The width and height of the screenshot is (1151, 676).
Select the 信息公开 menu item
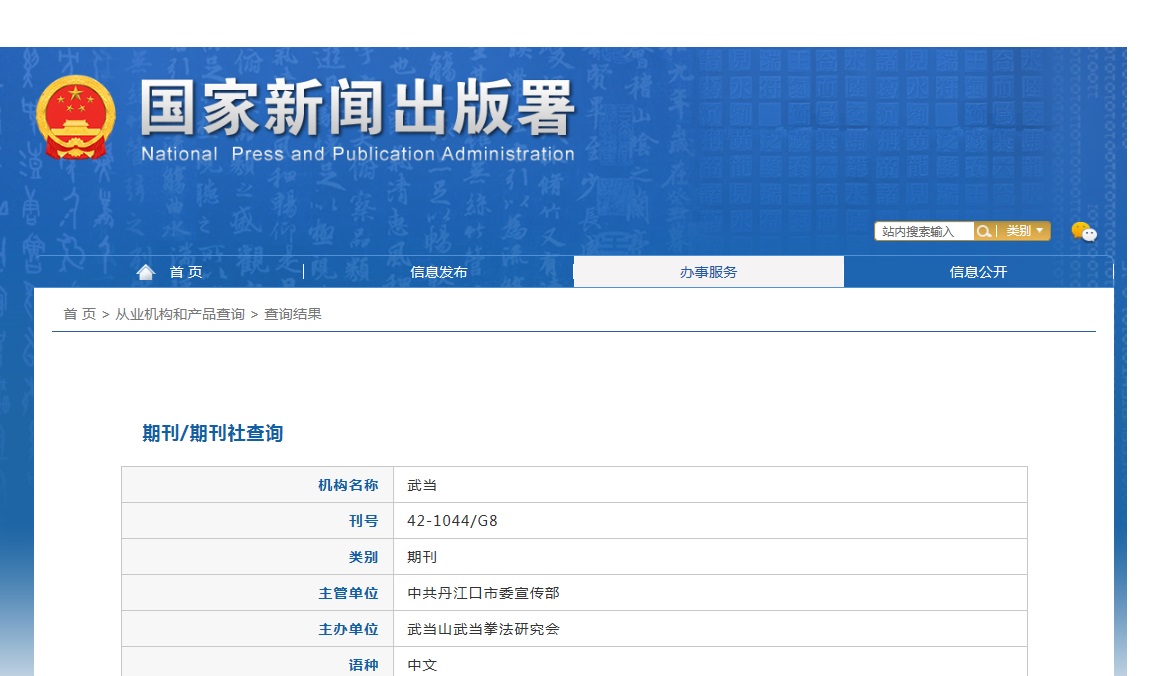[x=978, y=270]
